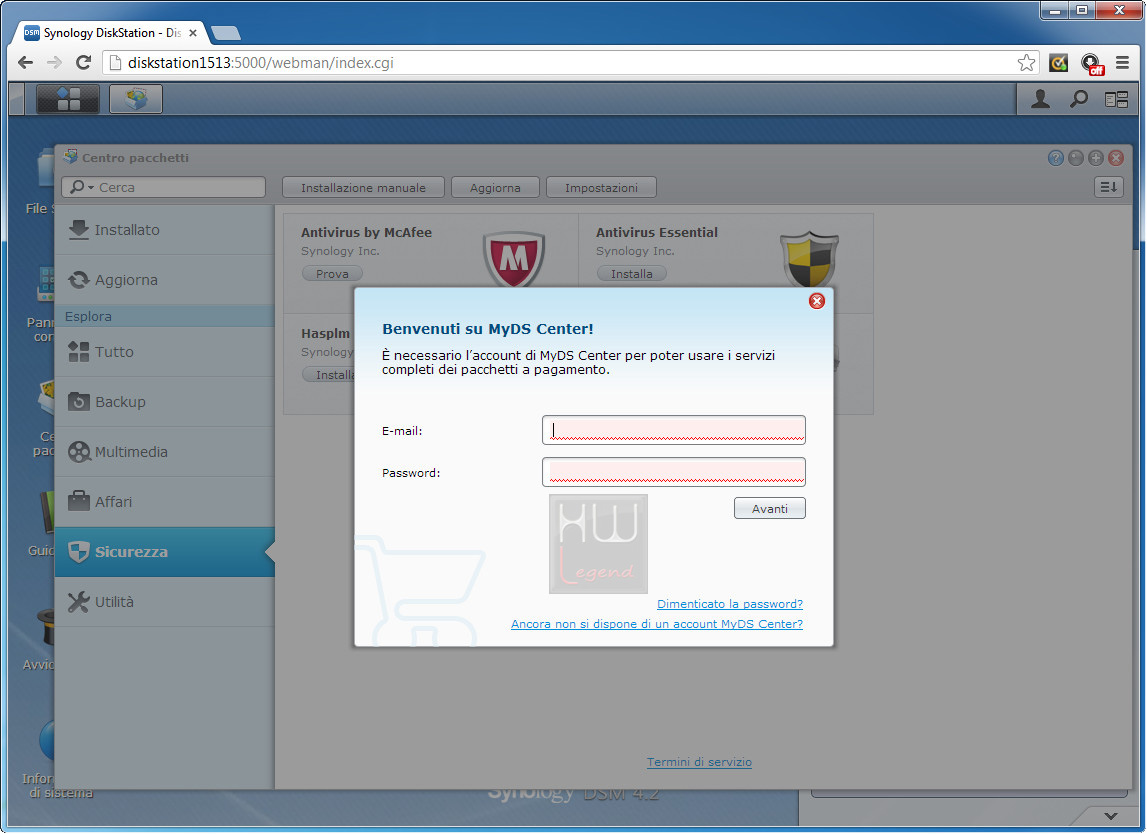This screenshot has height=834, width=1147.
Task: Open the search filter dropdown arrow
Action: point(91,188)
